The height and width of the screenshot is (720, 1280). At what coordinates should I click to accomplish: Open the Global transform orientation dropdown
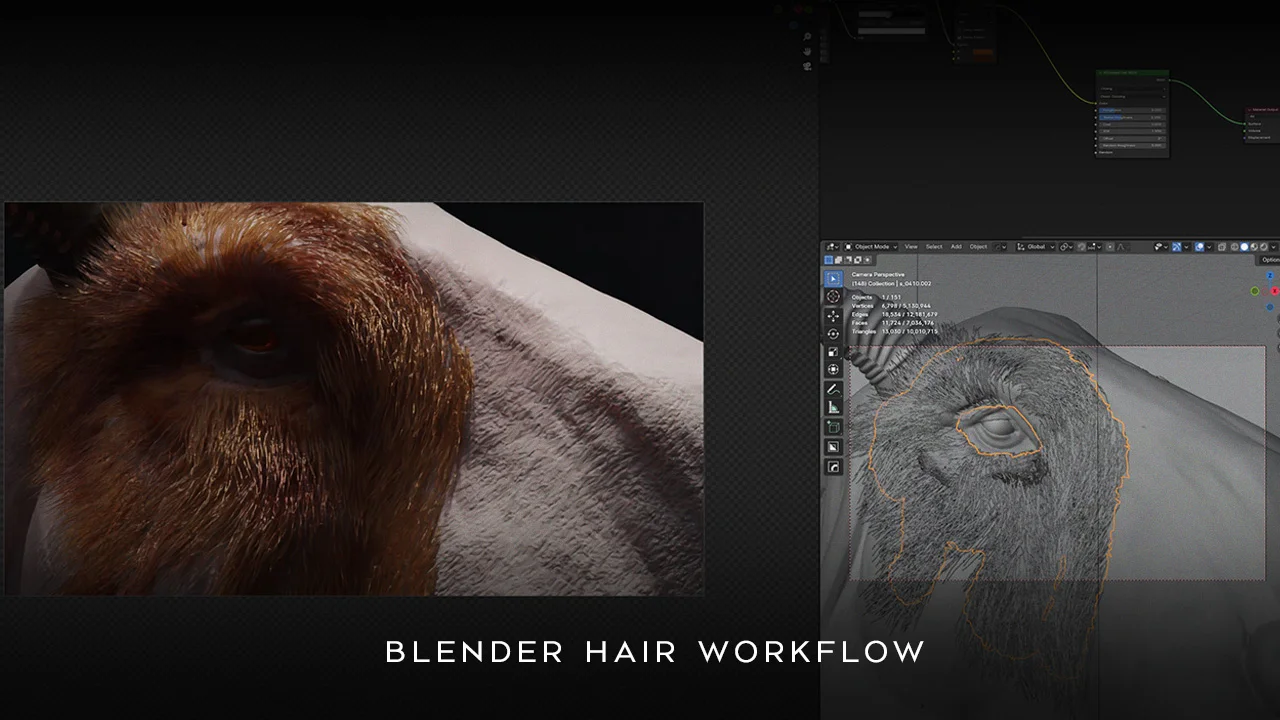(1038, 247)
